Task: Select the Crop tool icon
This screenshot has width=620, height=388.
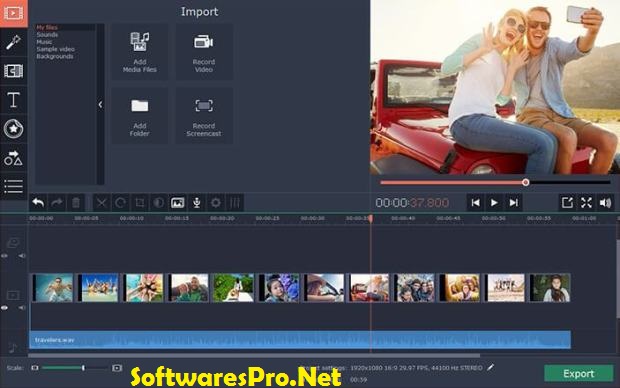Action: 140,203
